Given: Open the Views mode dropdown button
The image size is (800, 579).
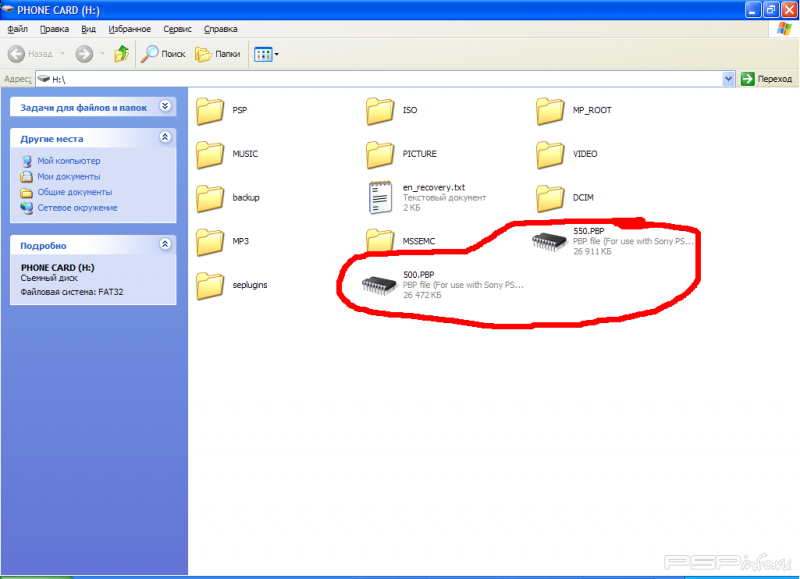Looking at the screenshot, I should coord(265,54).
